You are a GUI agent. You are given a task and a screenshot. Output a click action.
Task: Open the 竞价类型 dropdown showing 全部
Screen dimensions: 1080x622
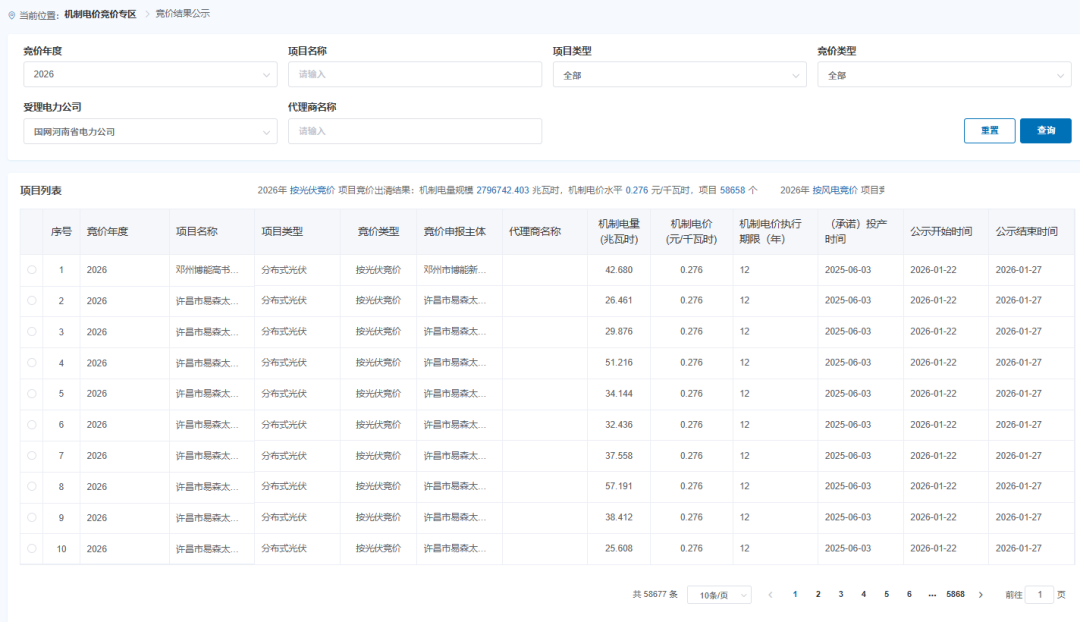point(943,74)
